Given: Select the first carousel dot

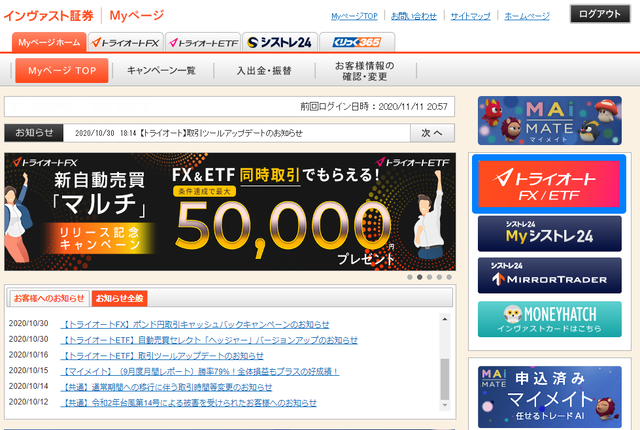Looking at the screenshot, I should point(410,277).
